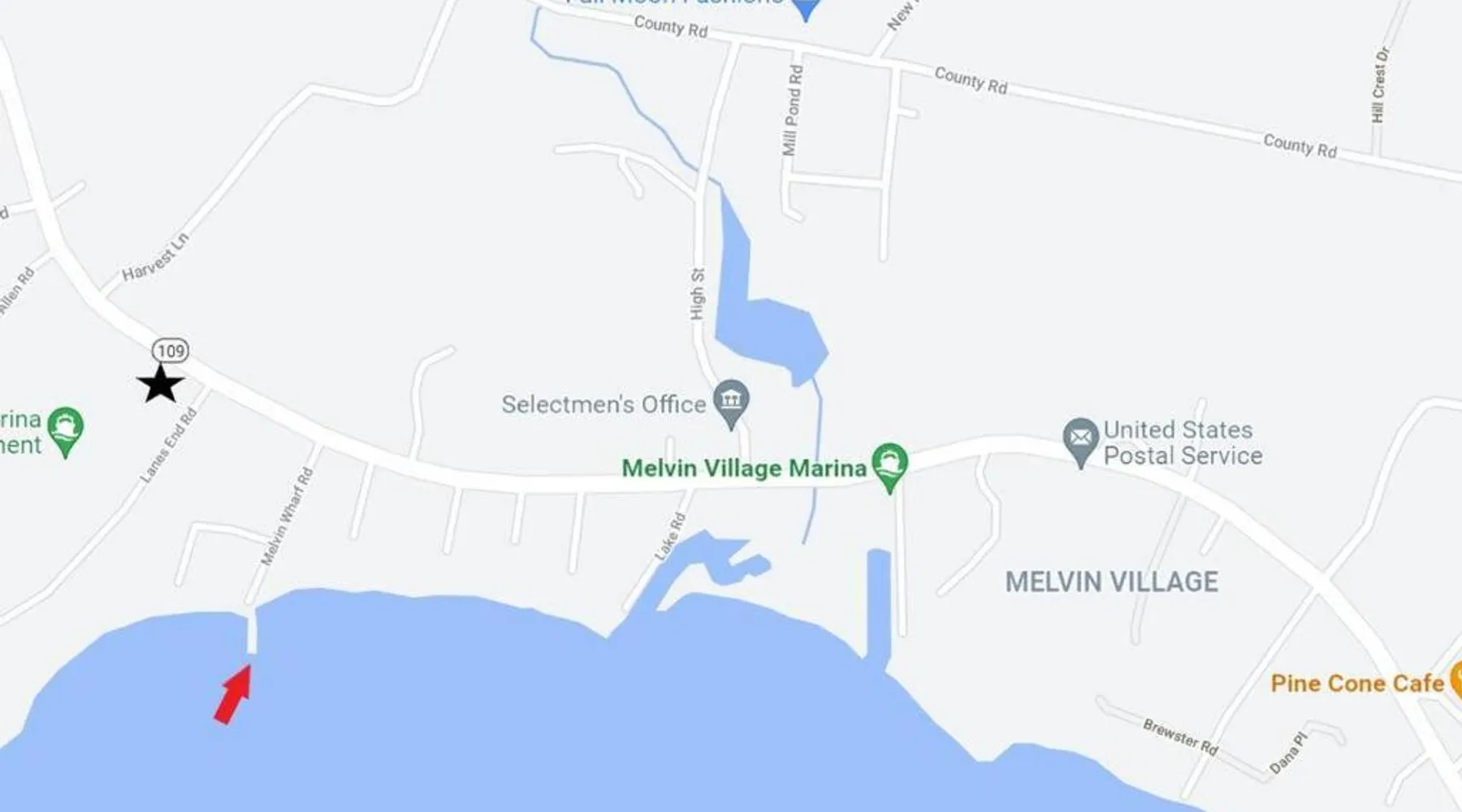Click the black star marker near Route 109

161,384
